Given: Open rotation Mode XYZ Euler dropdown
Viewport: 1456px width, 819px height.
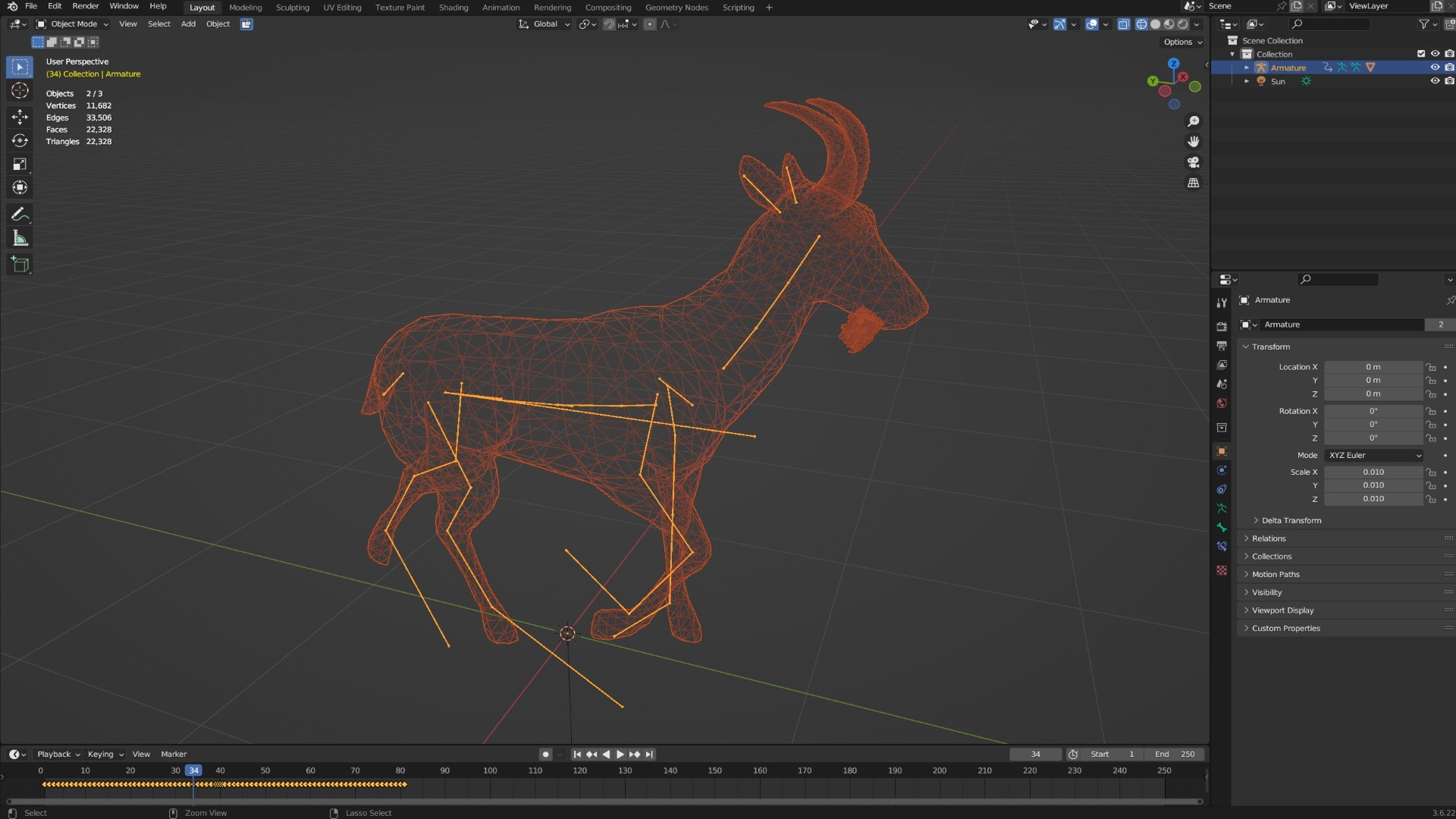Looking at the screenshot, I should click(x=1374, y=456).
